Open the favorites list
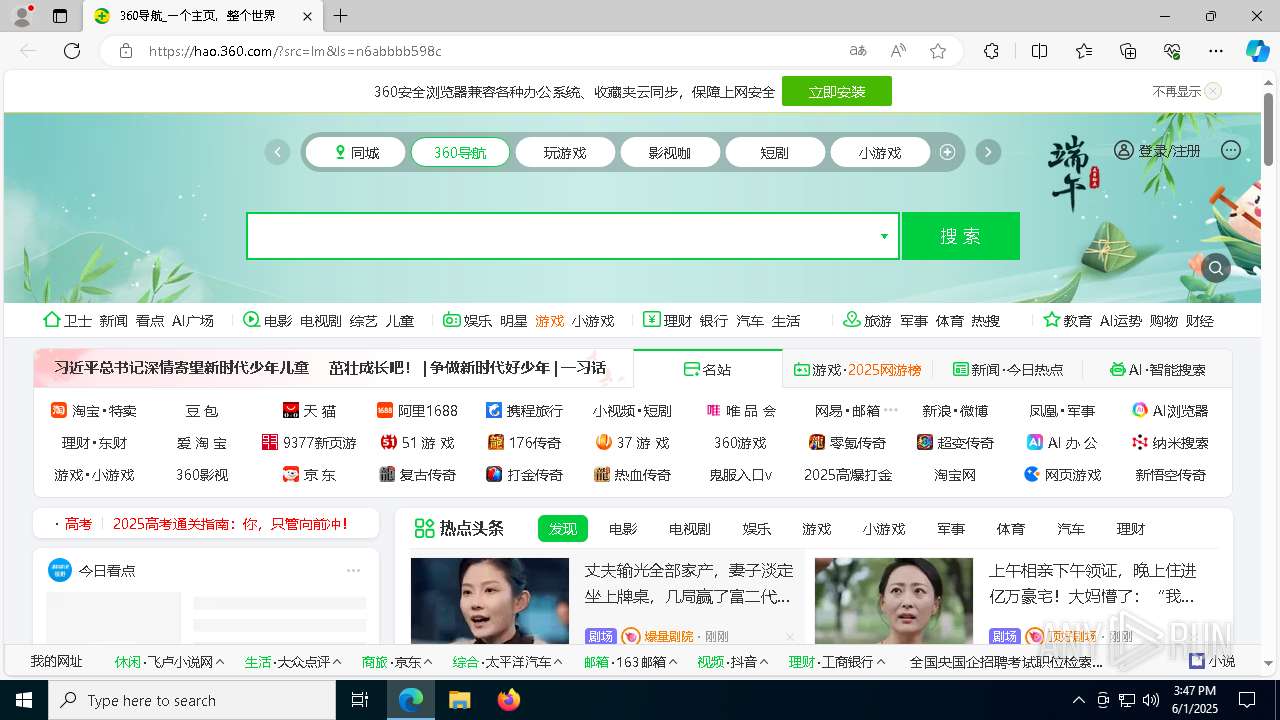The image size is (1280, 720). 1084,51
